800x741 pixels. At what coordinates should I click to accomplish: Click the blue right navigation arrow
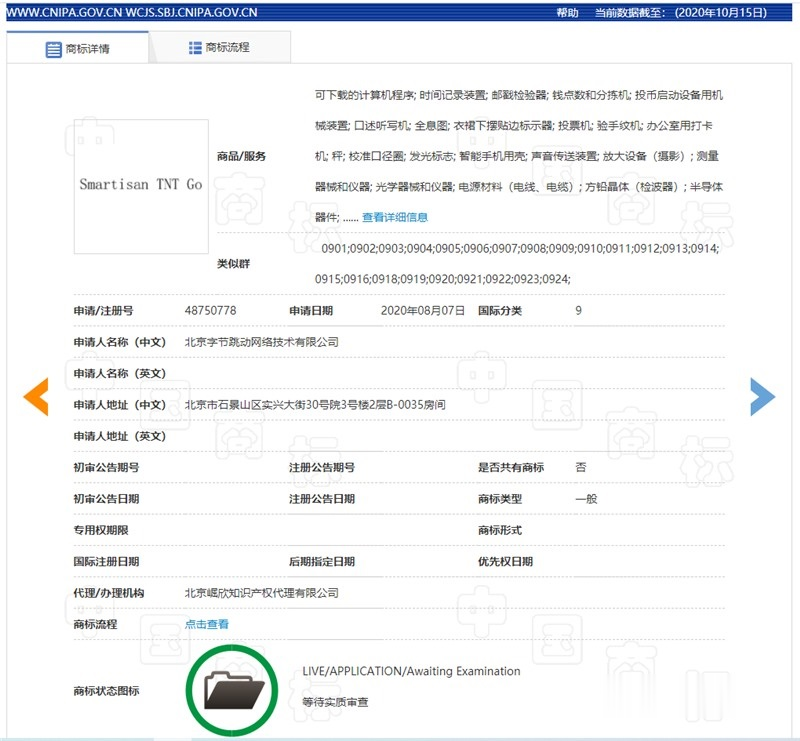click(x=763, y=397)
